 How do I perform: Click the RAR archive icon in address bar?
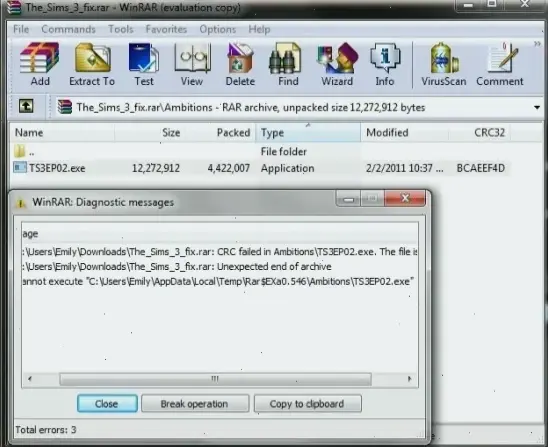pos(65,107)
